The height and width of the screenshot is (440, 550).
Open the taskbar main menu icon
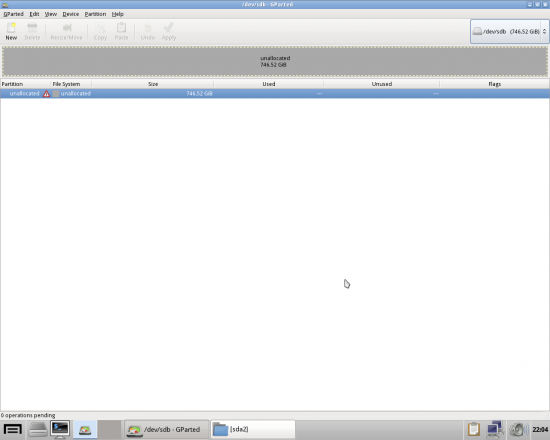point(13,429)
